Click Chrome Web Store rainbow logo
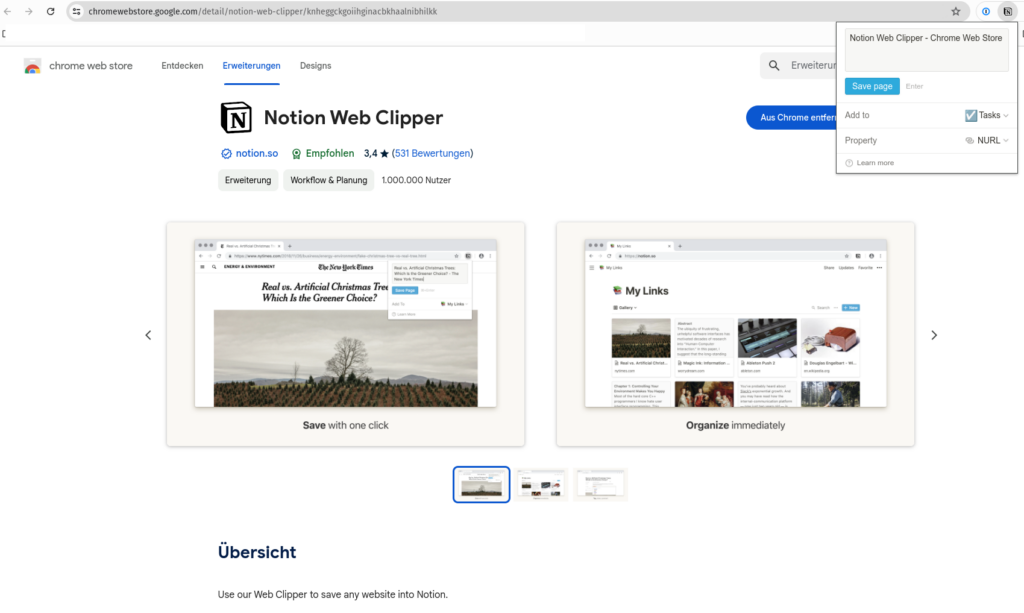 click(x=32, y=66)
